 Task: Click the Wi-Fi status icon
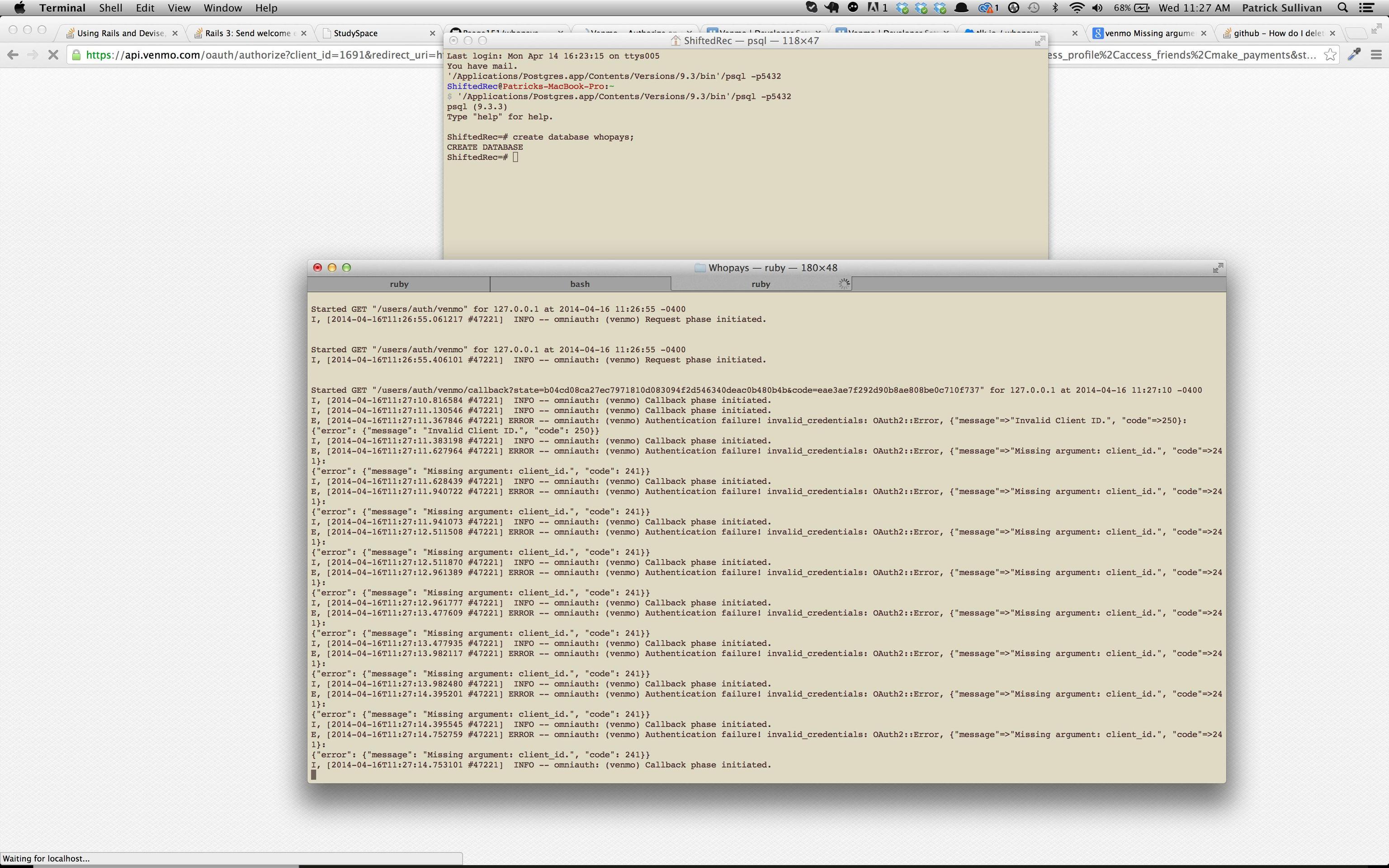click(1077, 8)
